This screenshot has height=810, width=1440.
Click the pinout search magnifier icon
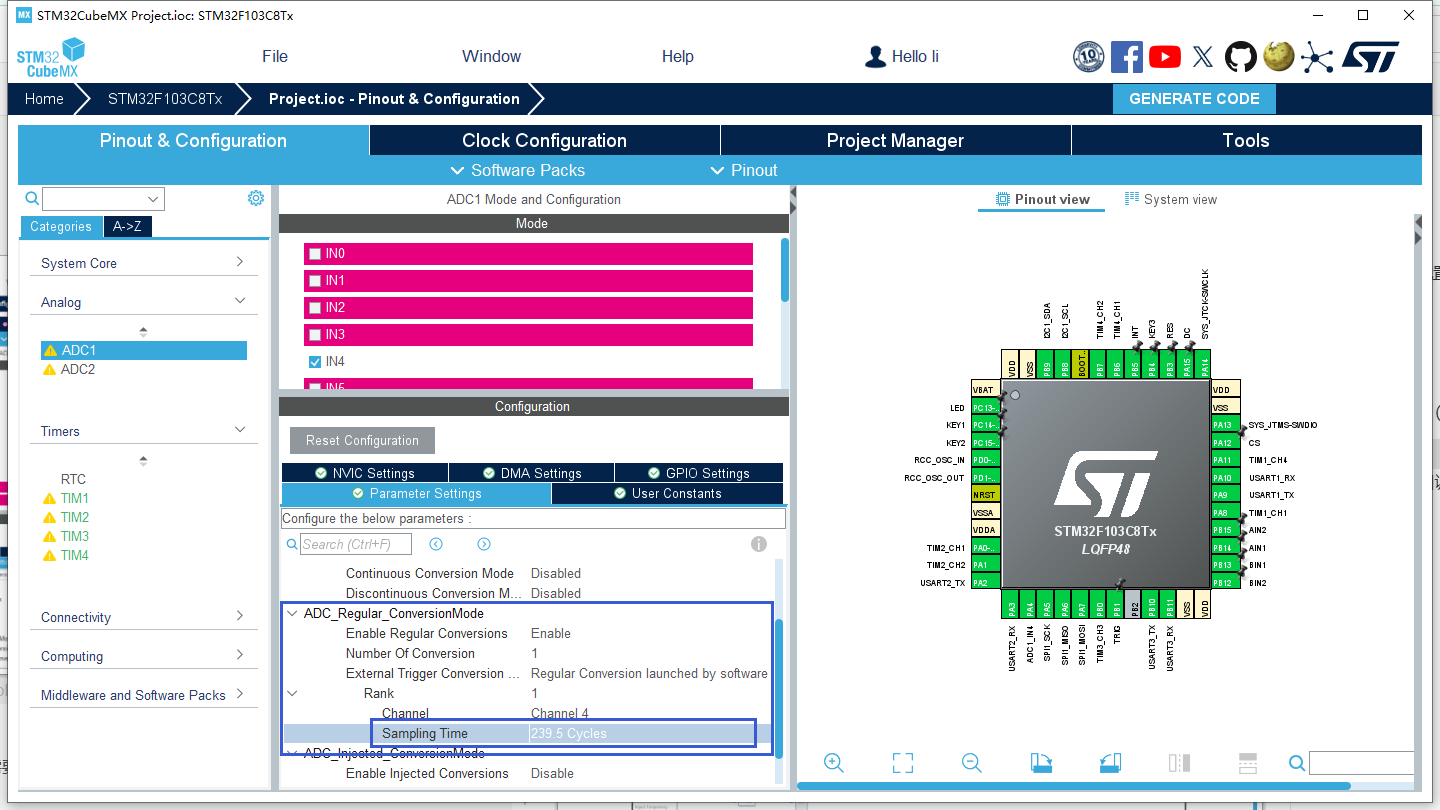point(1297,764)
